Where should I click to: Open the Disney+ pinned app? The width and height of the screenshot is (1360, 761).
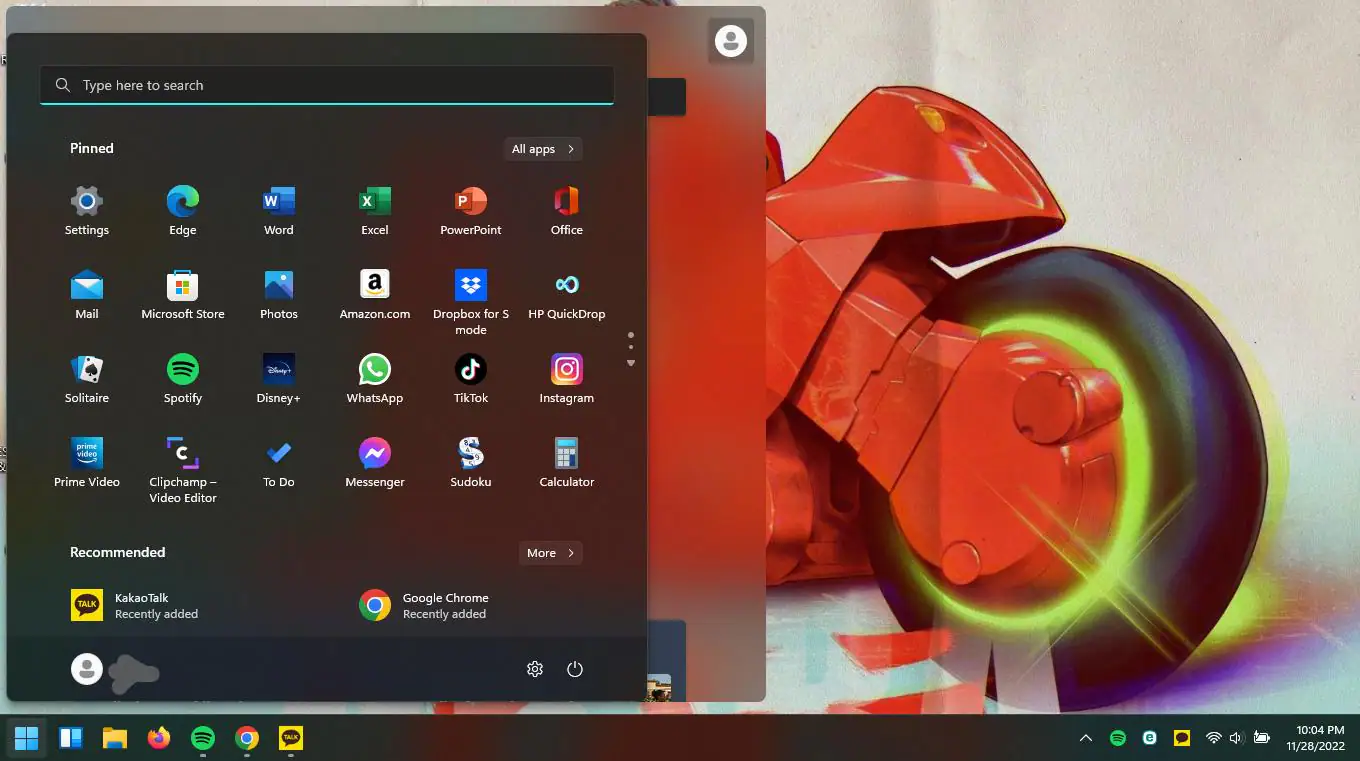[278, 379]
